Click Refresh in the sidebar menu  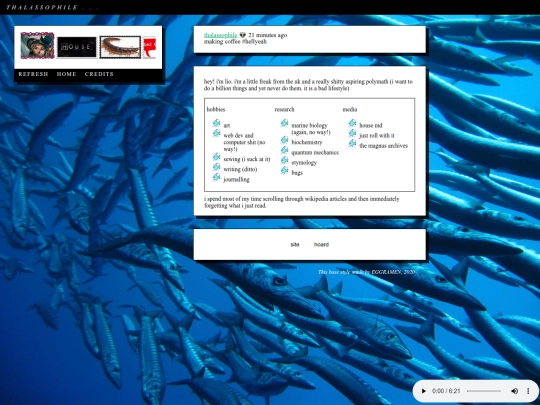click(33, 74)
